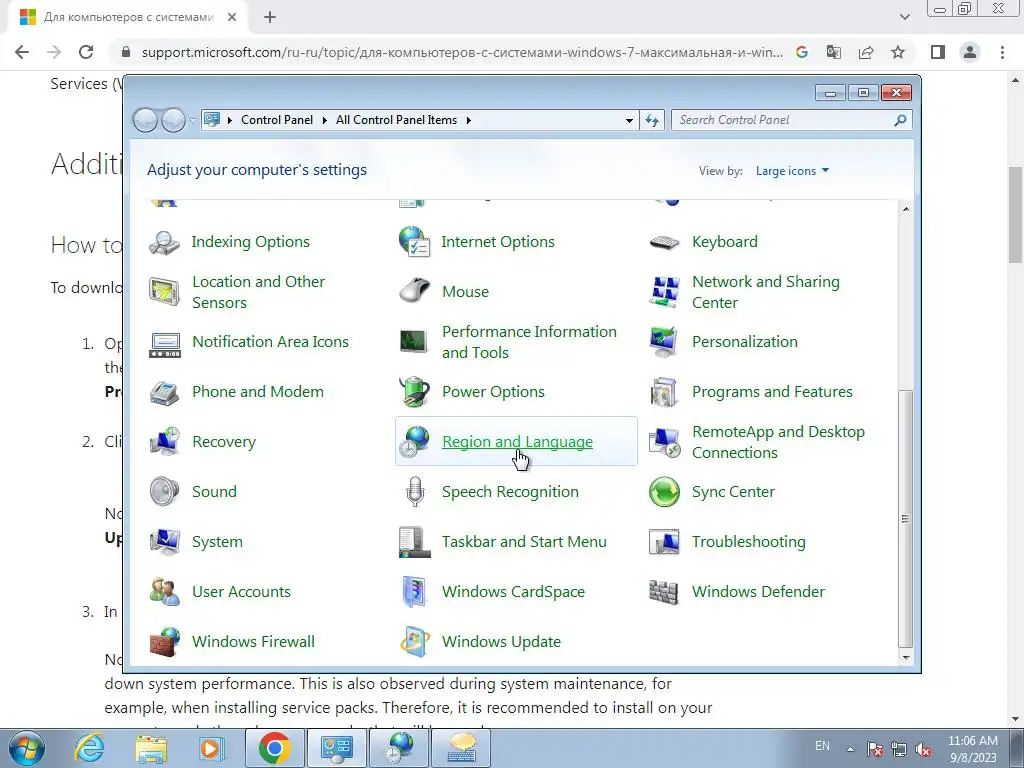Click the Windows Defender wall icon
Screen dimensions: 1024x768
coord(664,592)
